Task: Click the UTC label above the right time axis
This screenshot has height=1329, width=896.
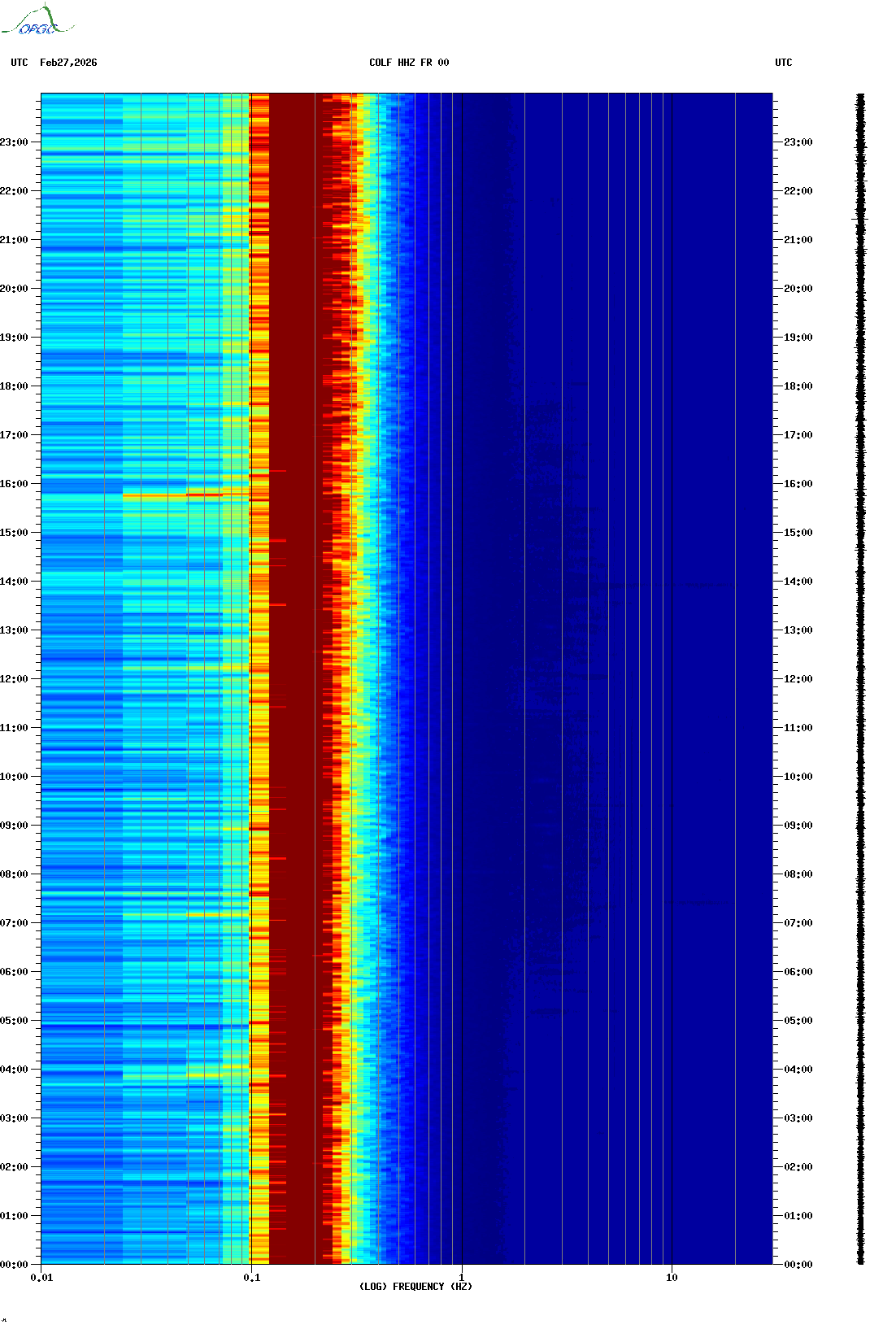Action: [x=784, y=63]
